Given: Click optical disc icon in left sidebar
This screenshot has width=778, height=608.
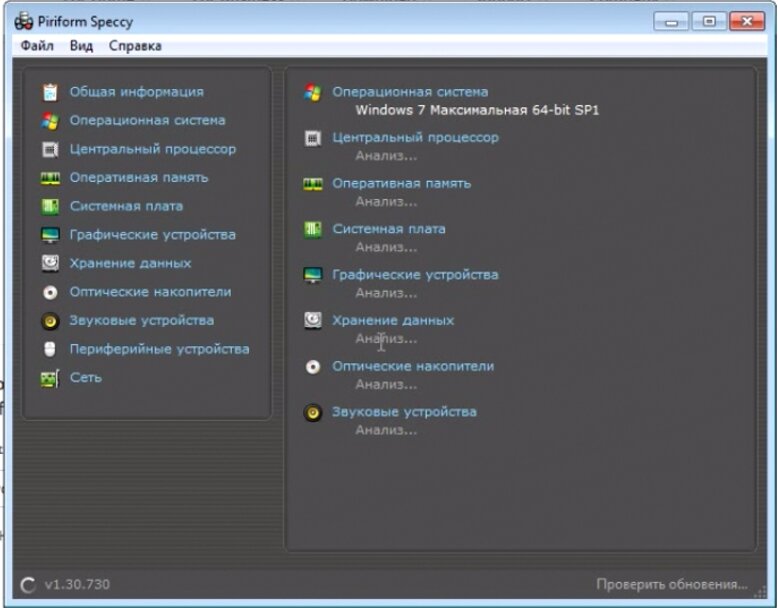Looking at the screenshot, I should point(50,292).
